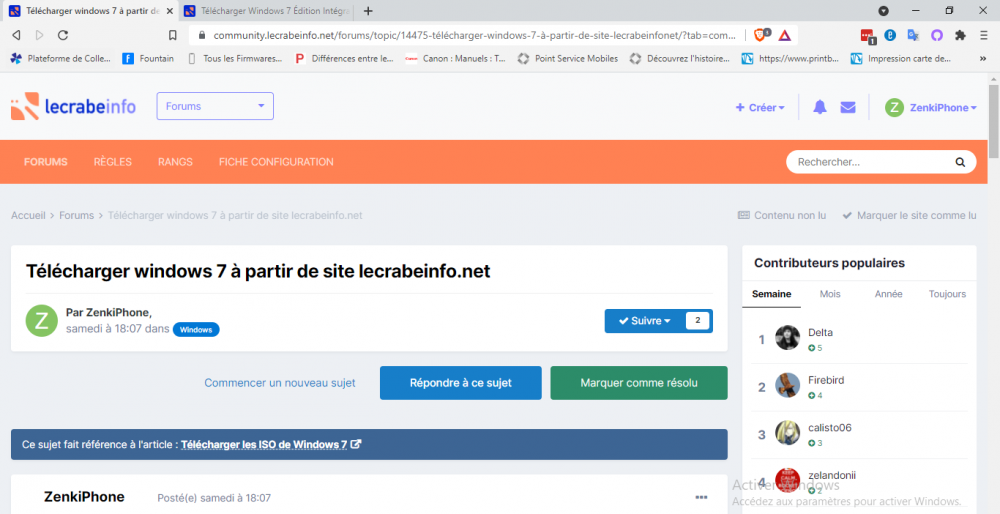The height and width of the screenshot is (514, 1000).
Task: Click the lecrabeinfo logo
Action: pyautogui.click(x=73, y=106)
